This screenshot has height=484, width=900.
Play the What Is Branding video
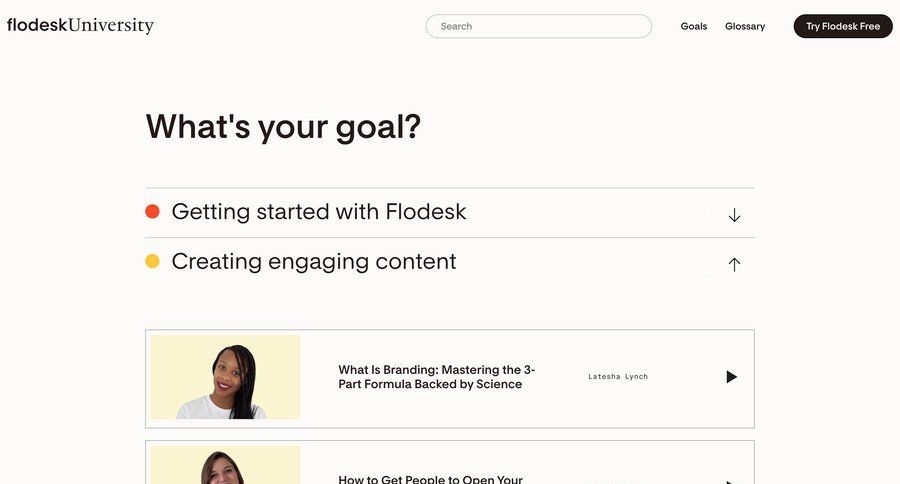pyautogui.click(x=731, y=377)
